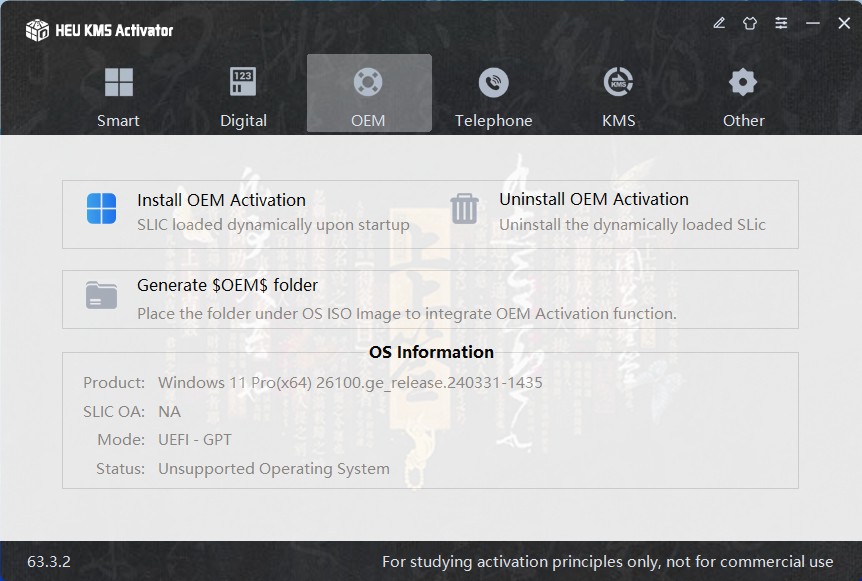Viewport: 862px width, 581px height.
Task: Open the skin theme shirt icon
Action: pos(750,23)
